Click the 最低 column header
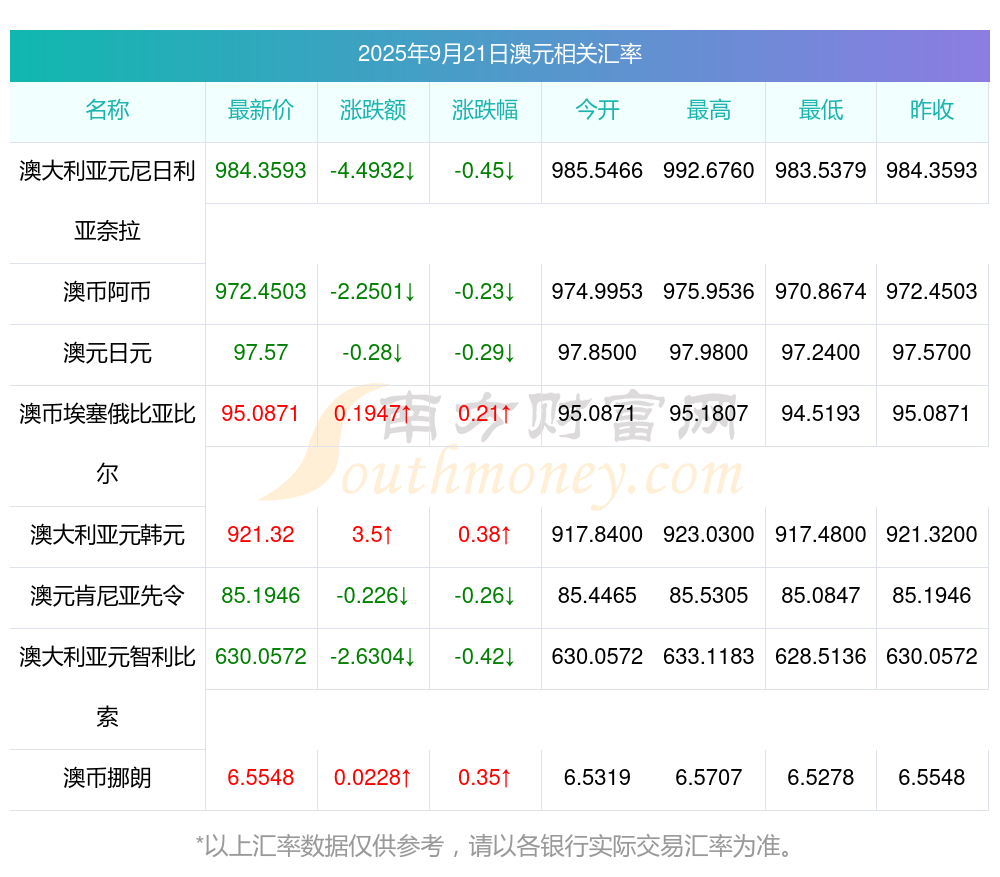The width and height of the screenshot is (1000, 877). (x=821, y=110)
